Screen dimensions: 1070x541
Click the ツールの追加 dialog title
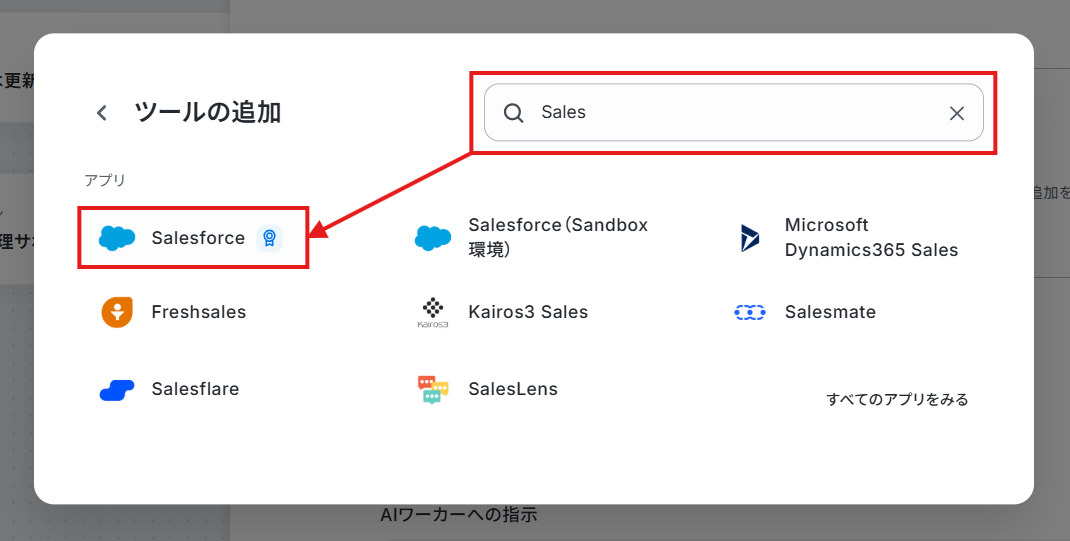click(x=207, y=113)
